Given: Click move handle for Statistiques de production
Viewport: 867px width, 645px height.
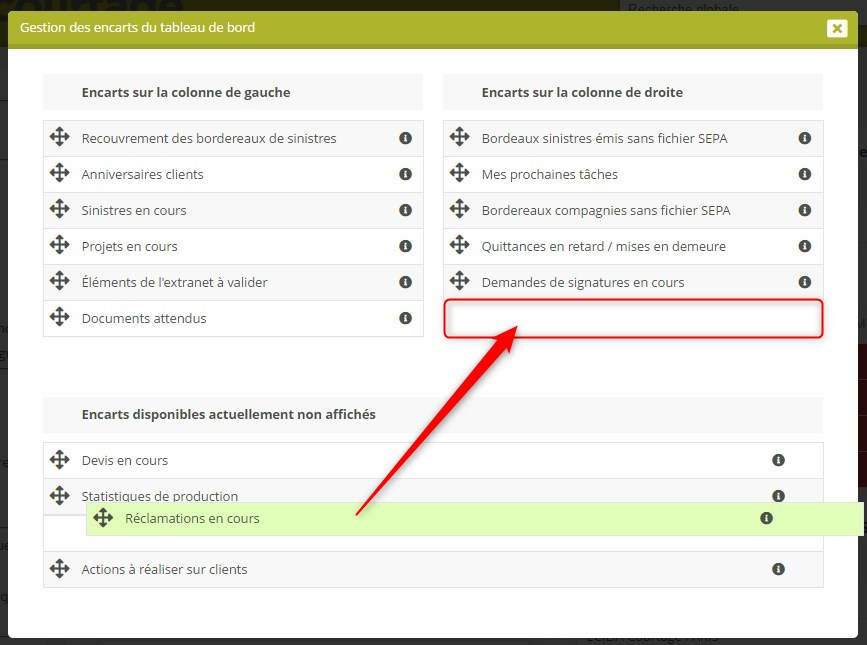Looking at the screenshot, I should [59, 494].
